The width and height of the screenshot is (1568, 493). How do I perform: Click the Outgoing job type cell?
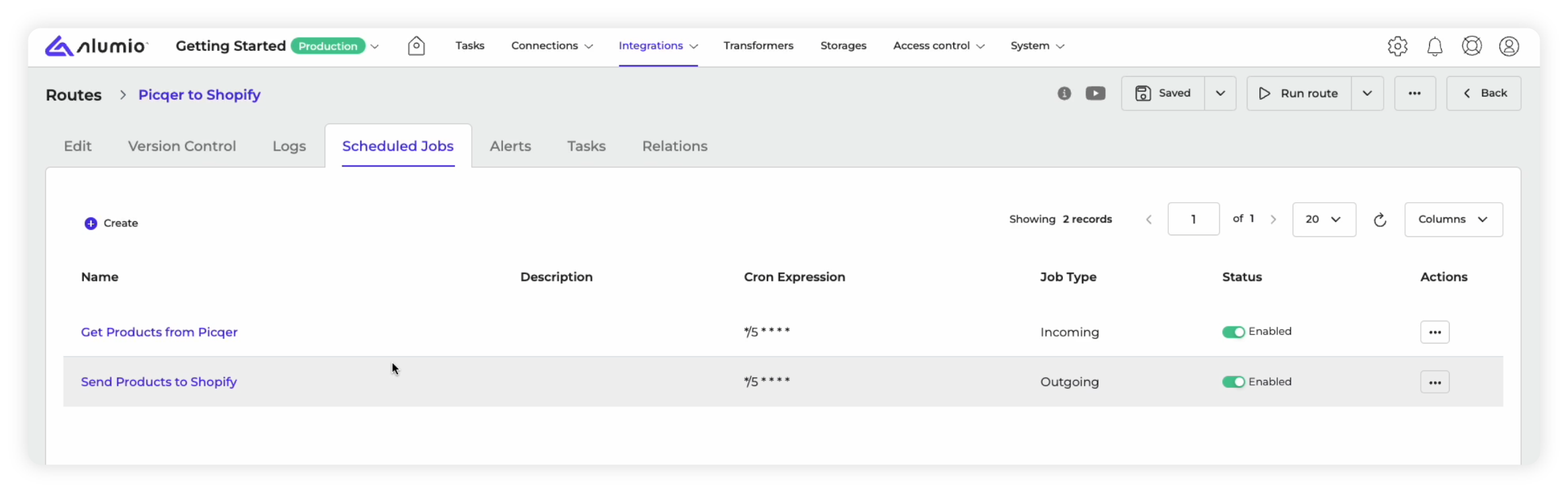pos(1070,382)
